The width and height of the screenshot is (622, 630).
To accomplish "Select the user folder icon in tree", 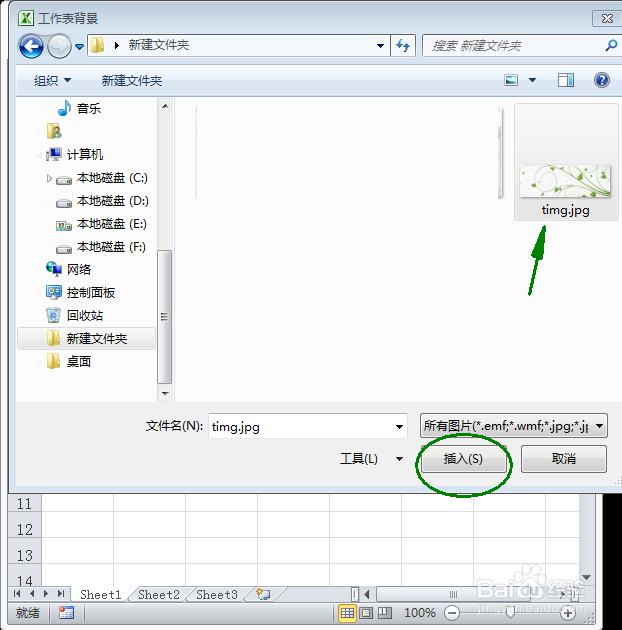I will pos(54,131).
